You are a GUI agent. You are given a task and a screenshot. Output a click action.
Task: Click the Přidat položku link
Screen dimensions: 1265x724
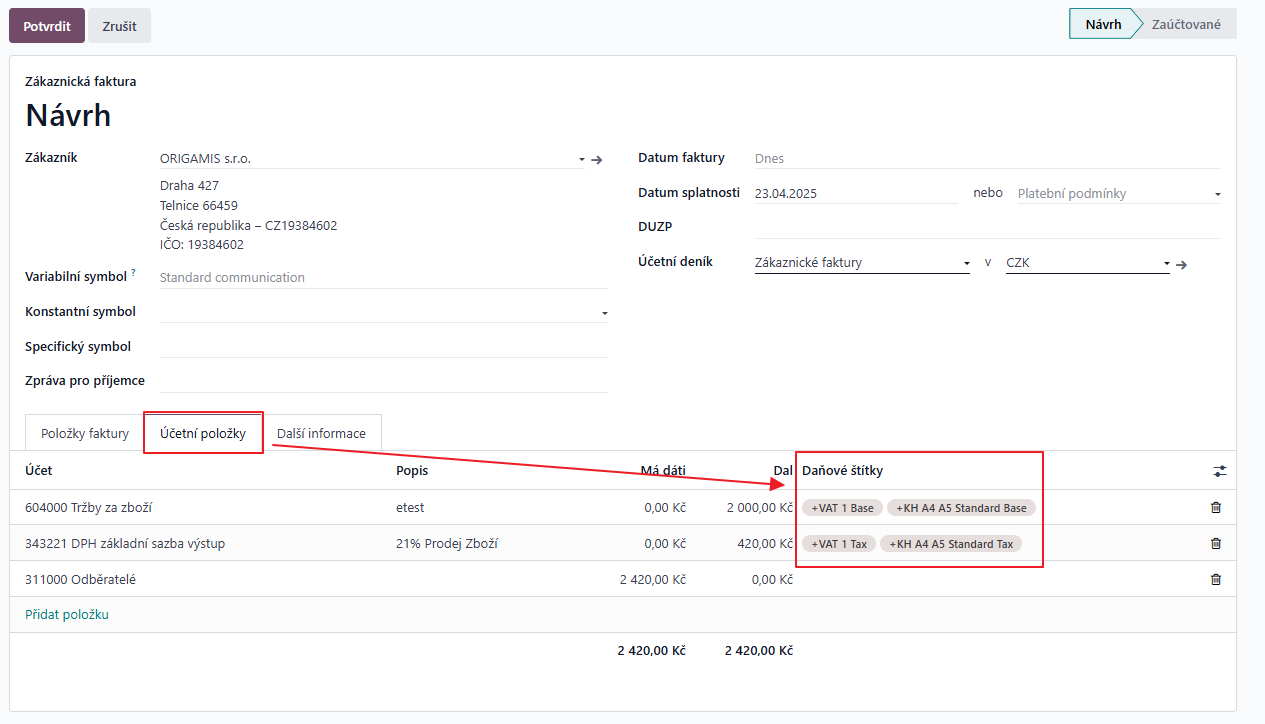(67, 615)
